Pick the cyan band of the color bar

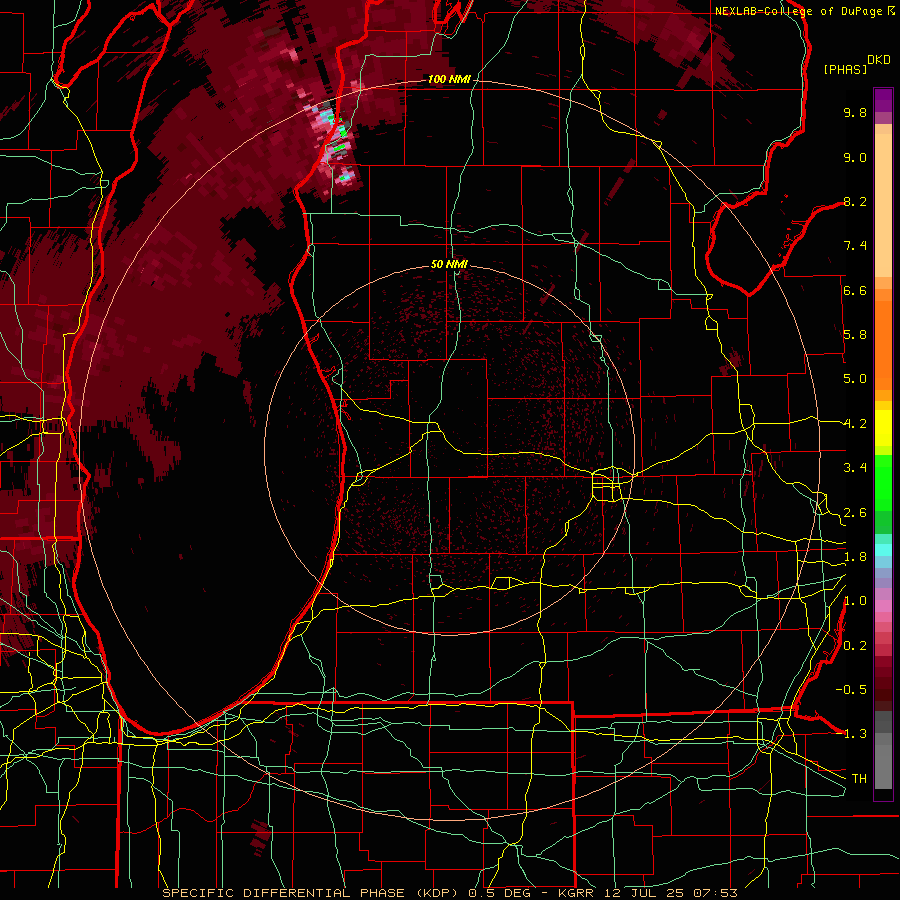tap(883, 550)
